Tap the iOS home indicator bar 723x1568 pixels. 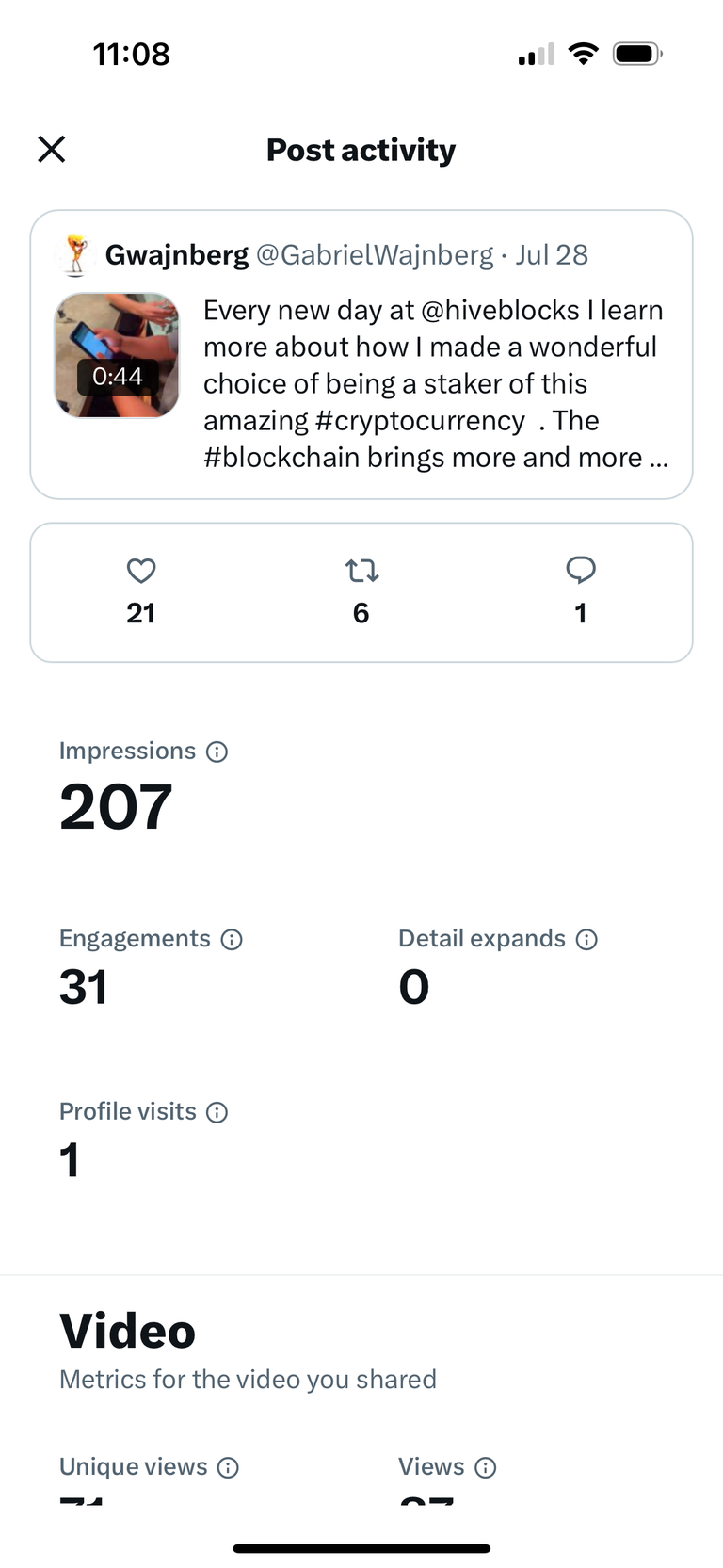pos(361,1548)
